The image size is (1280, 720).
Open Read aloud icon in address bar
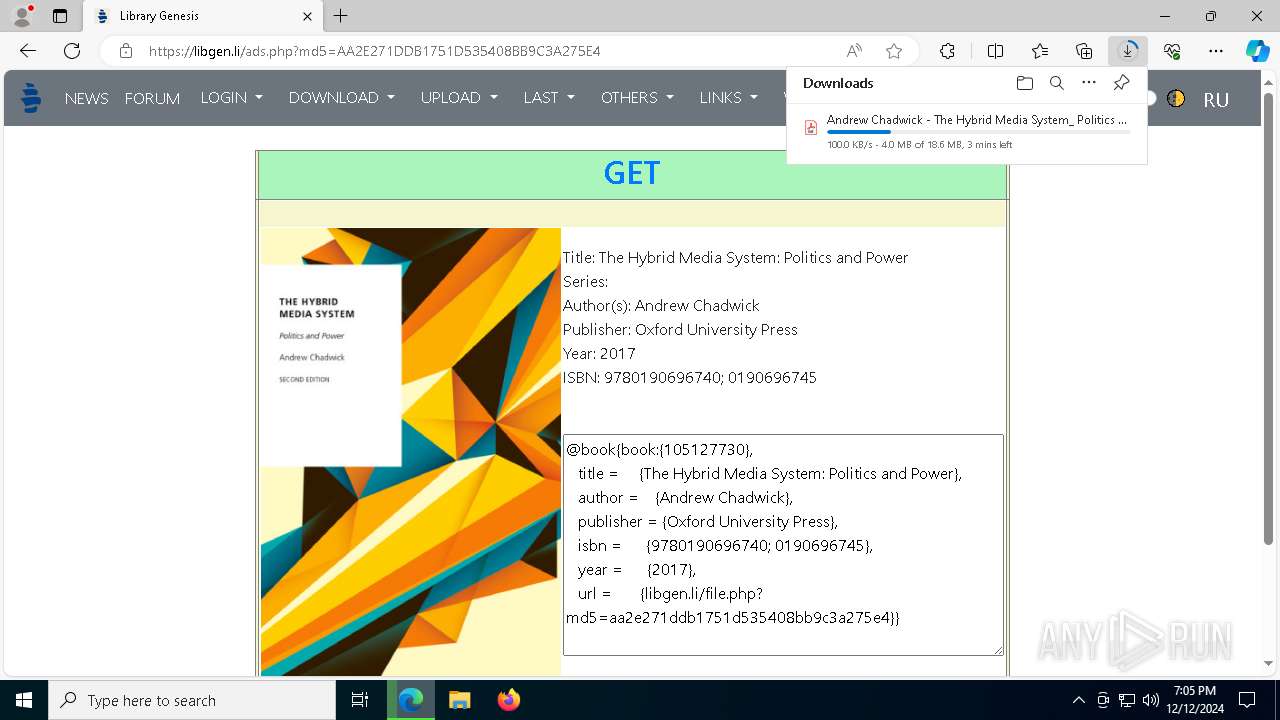pos(854,51)
